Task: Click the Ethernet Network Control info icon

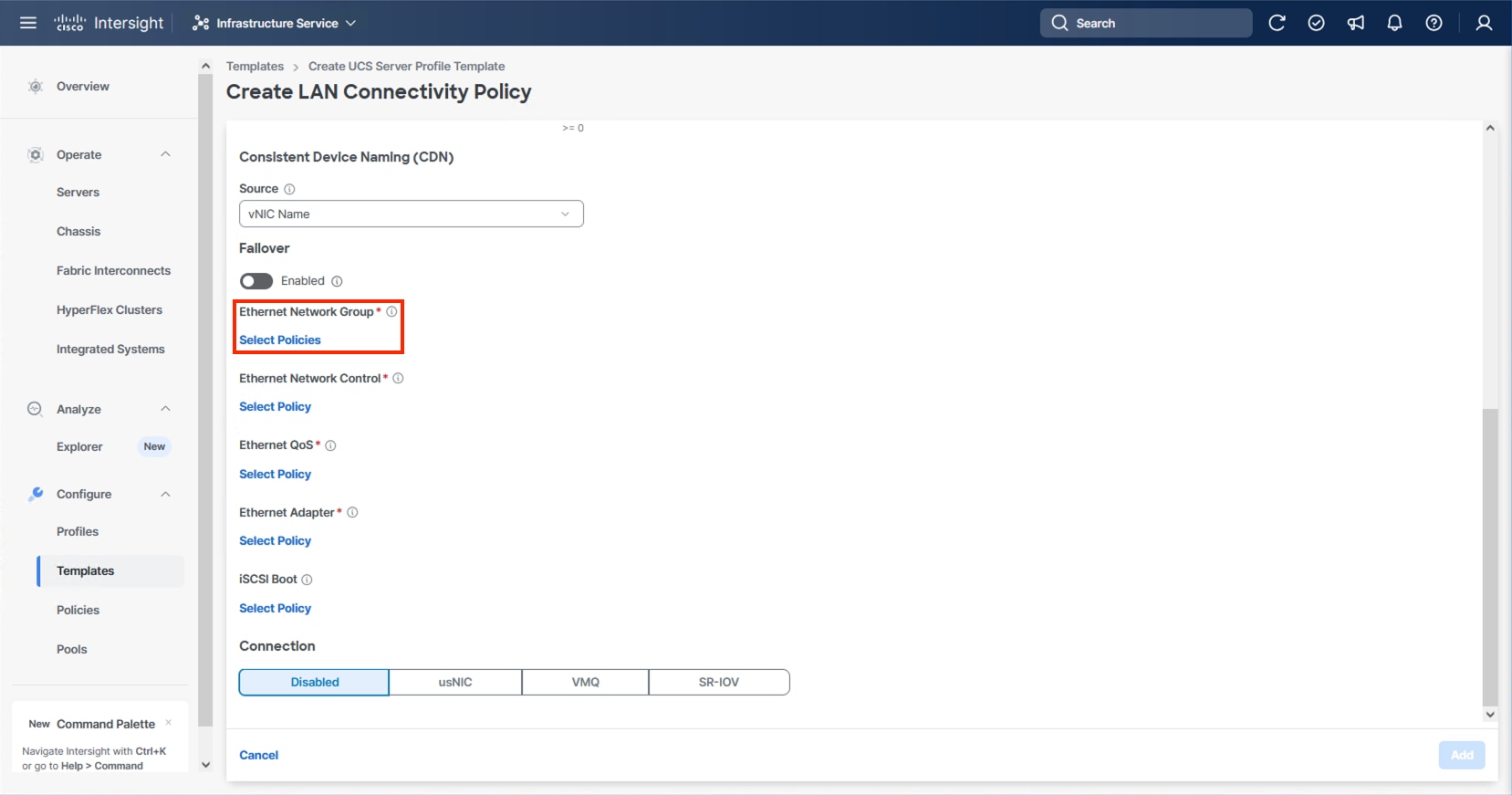Action: click(x=398, y=378)
